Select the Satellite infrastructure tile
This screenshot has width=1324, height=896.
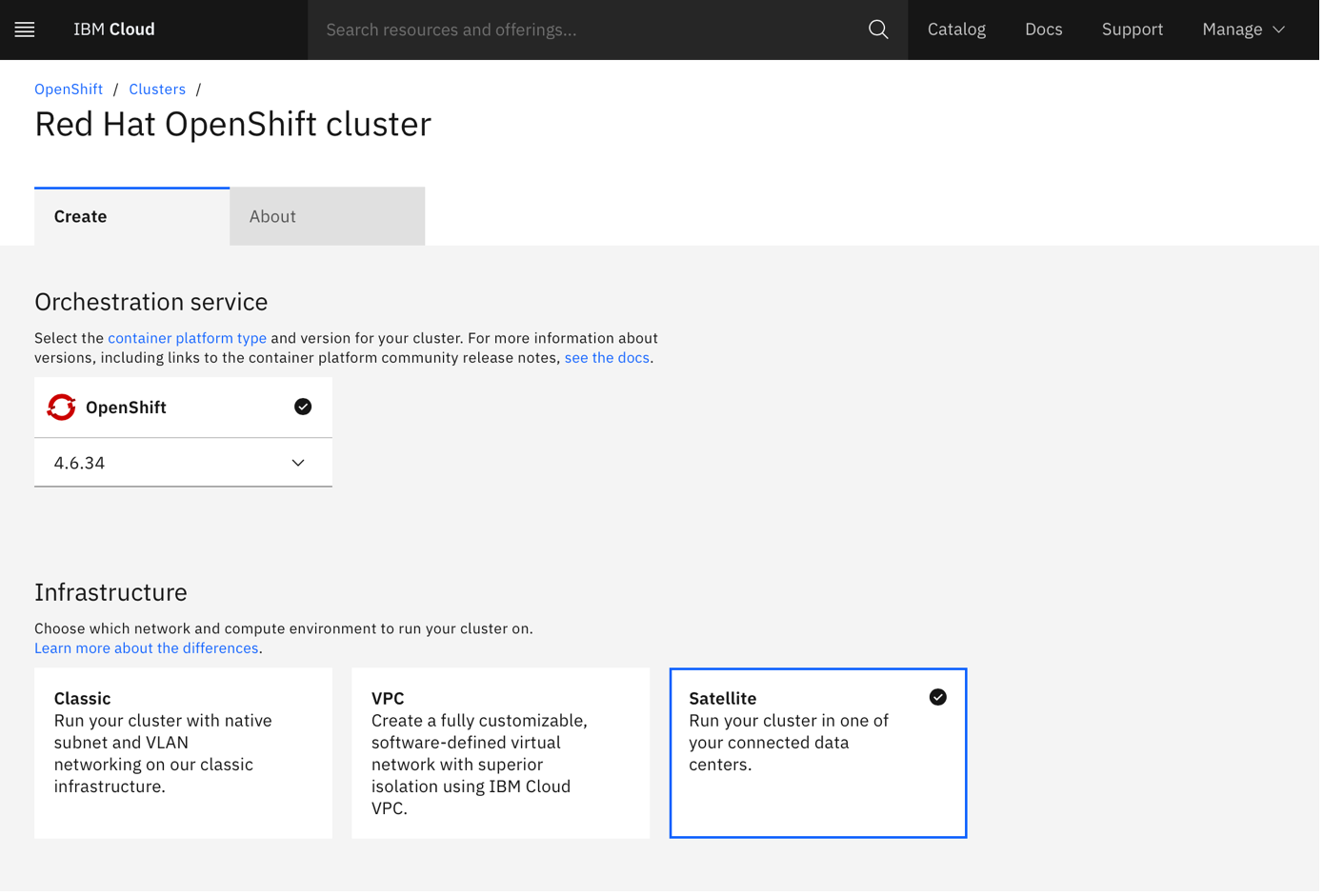coord(817,752)
